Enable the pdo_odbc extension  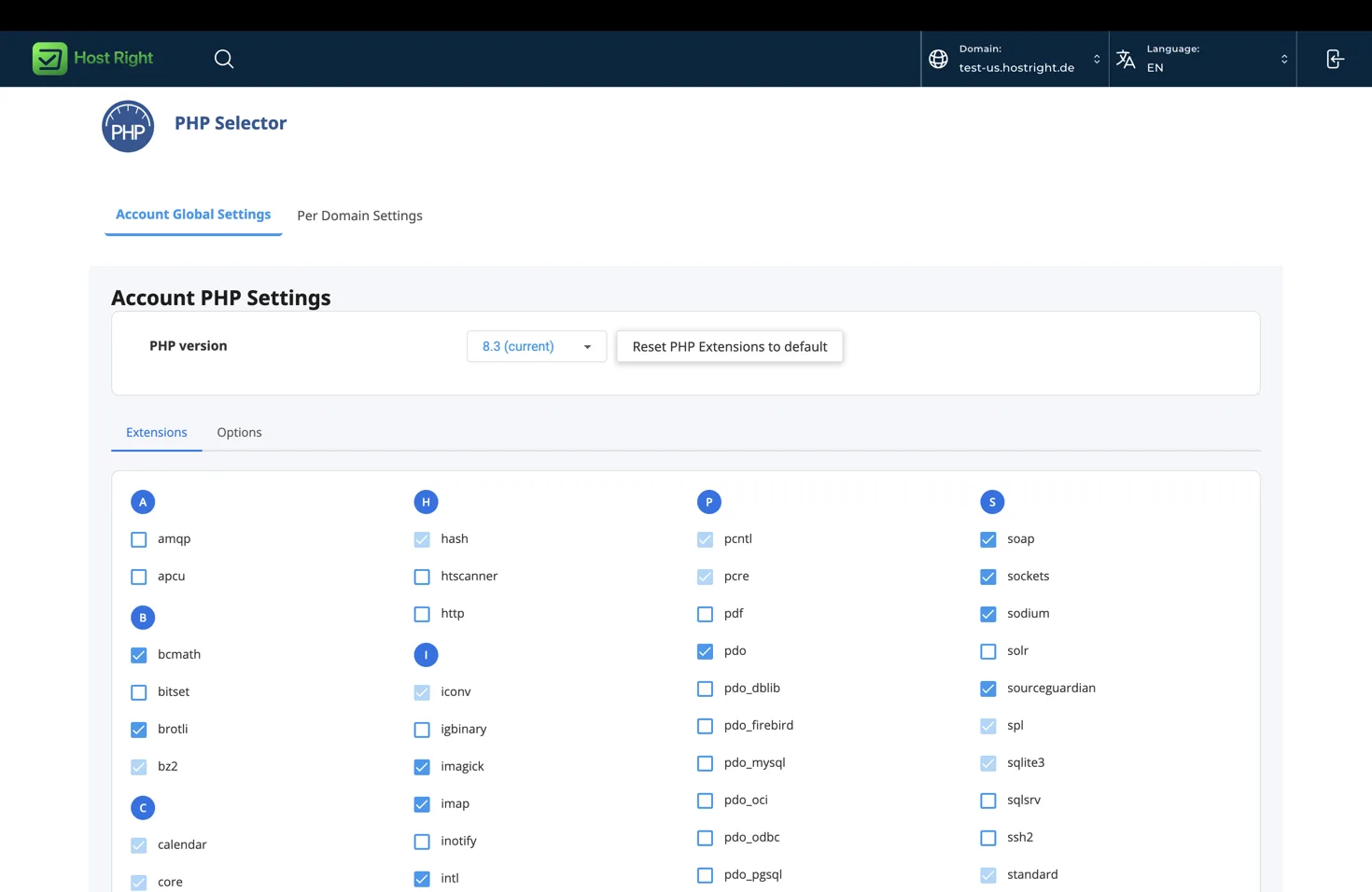pyautogui.click(x=706, y=838)
